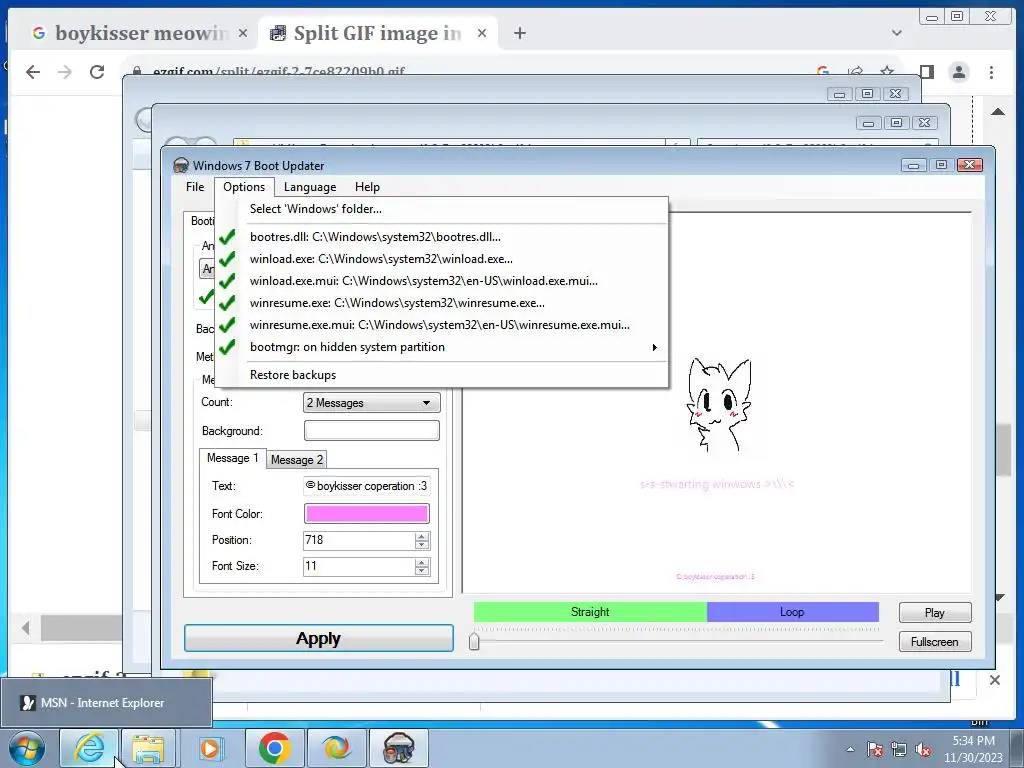Screen dimensions: 1024x768
Task: Click the muted volume tray icon
Action: click(923, 749)
